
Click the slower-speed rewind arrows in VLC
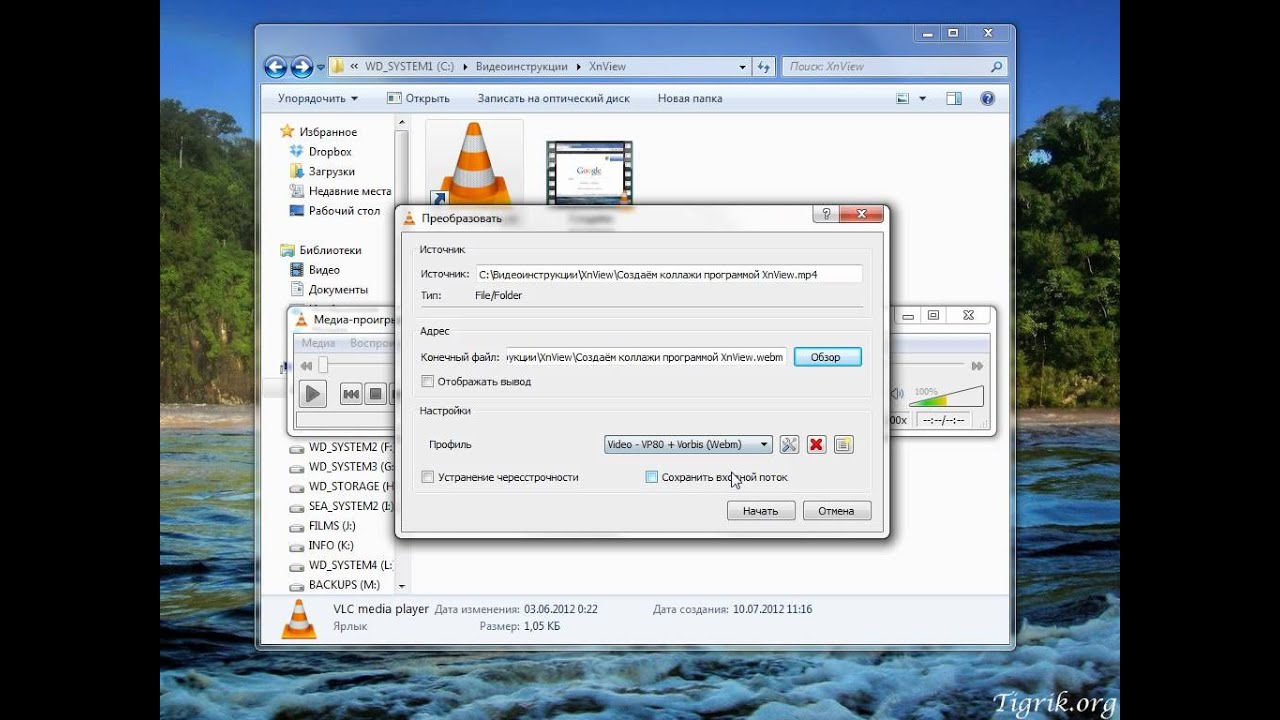click(x=306, y=366)
